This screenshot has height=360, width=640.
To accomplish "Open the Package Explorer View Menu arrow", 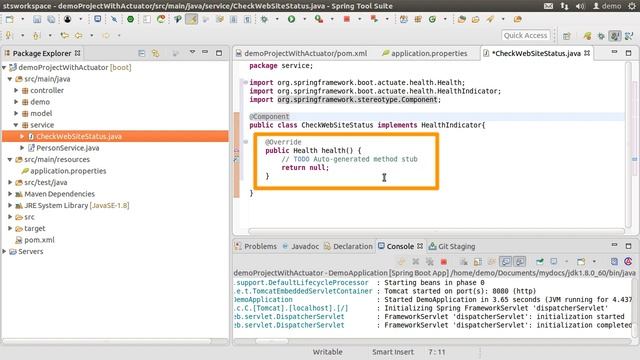I will pyautogui.click(x=192, y=53).
